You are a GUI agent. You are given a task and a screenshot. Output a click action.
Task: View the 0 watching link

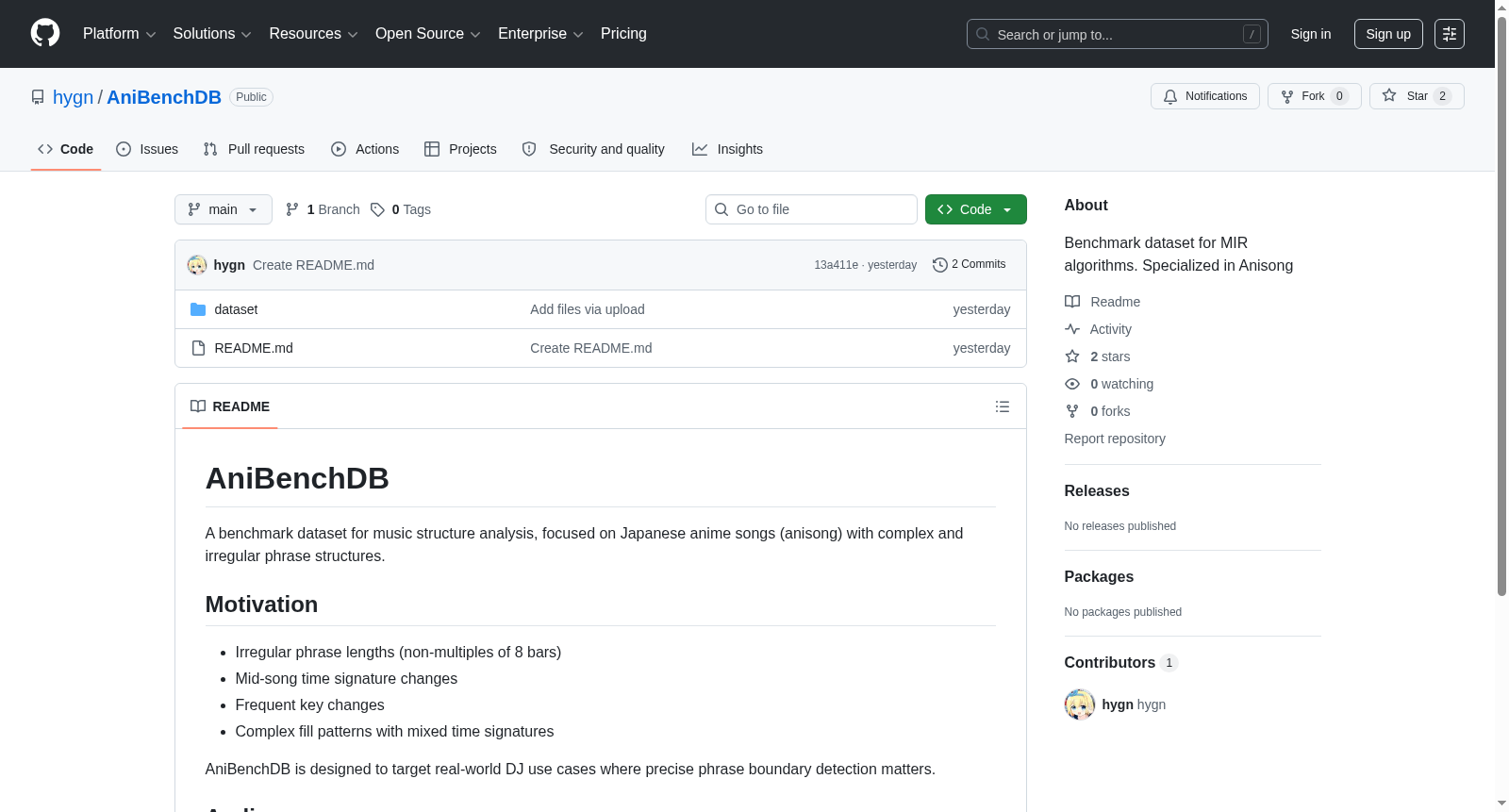(x=1109, y=384)
